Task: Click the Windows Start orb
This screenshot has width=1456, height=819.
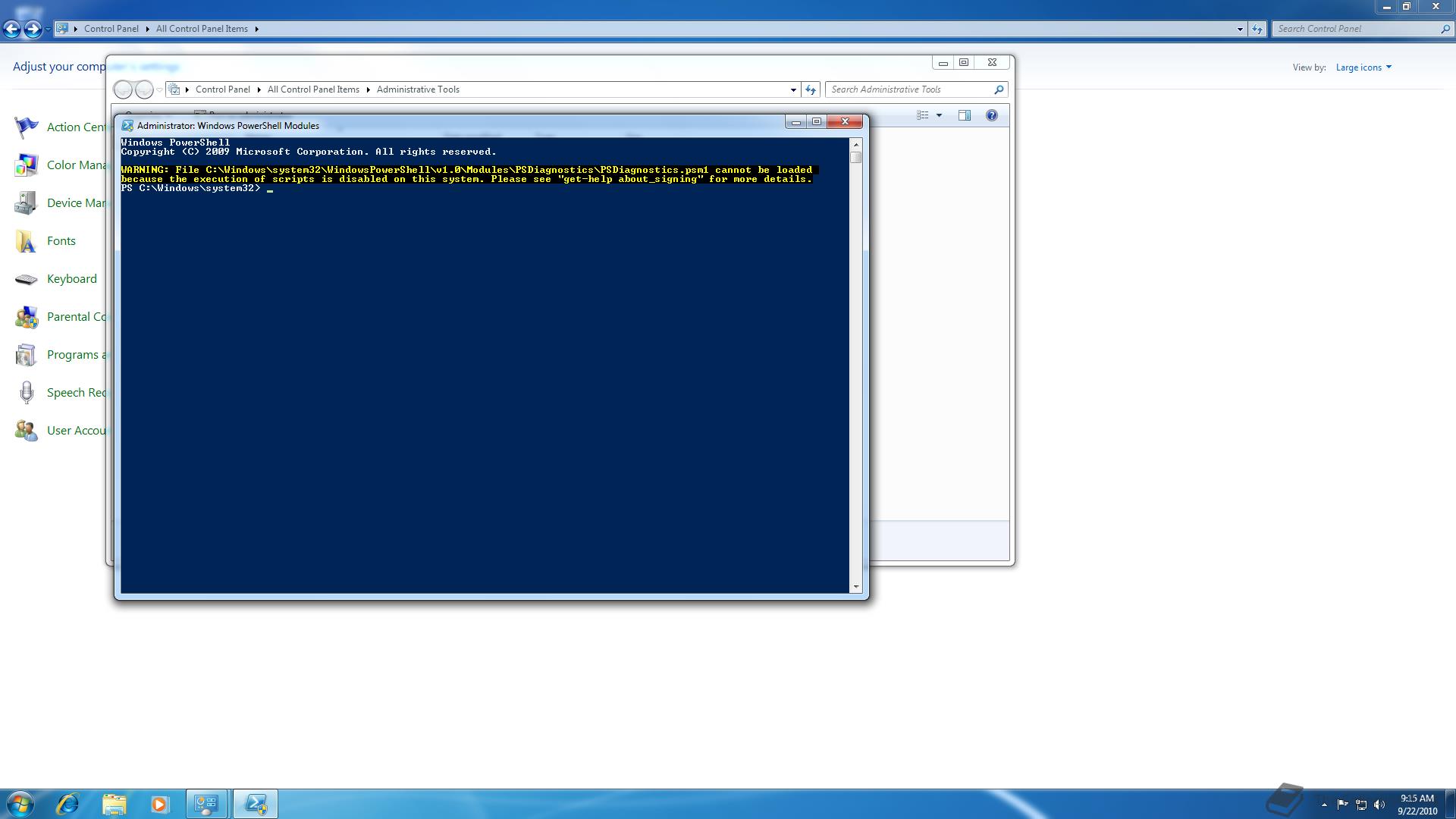Action: (20, 804)
